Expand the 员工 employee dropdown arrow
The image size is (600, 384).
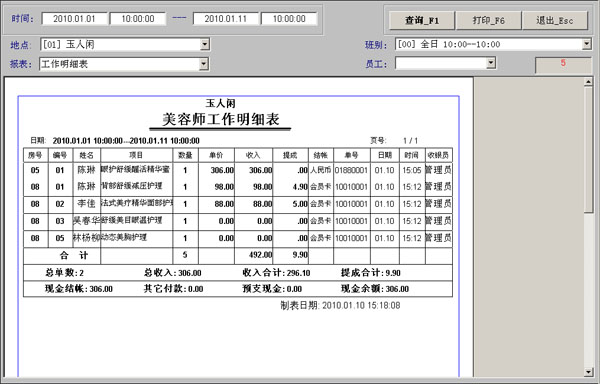[x=491, y=63]
